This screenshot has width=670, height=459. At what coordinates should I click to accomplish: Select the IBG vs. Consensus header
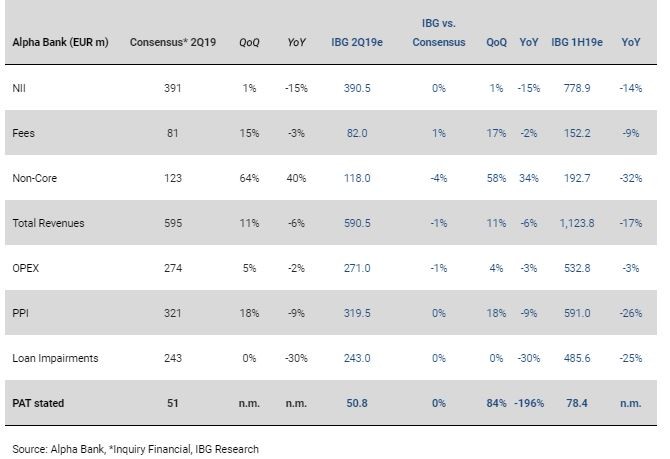pyautogui.click(x=438, y=33)
